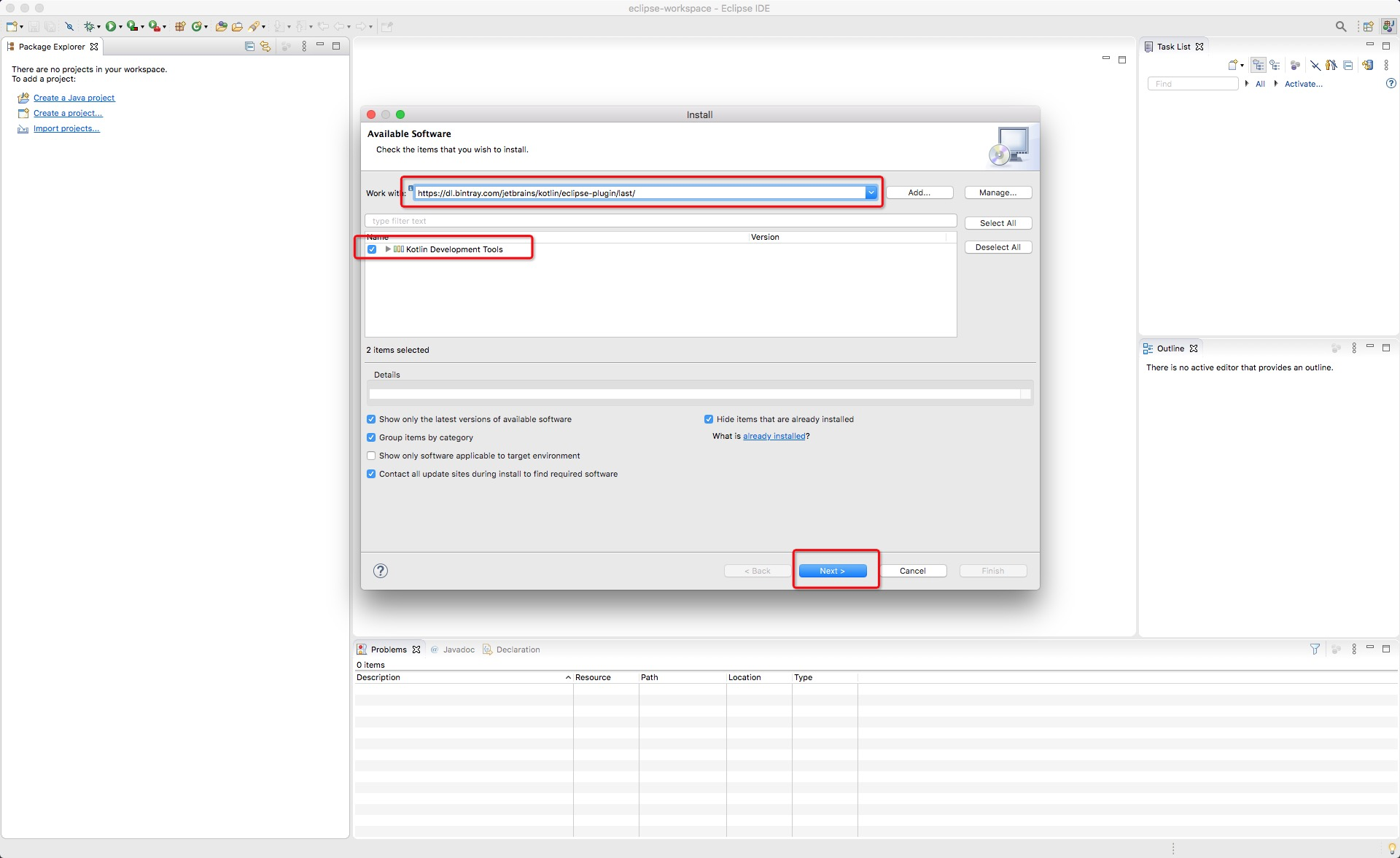Screen dimensions: 1400x858
Task: Click Link with Editor icon in Package Explorer
Action: click(265, 47)
